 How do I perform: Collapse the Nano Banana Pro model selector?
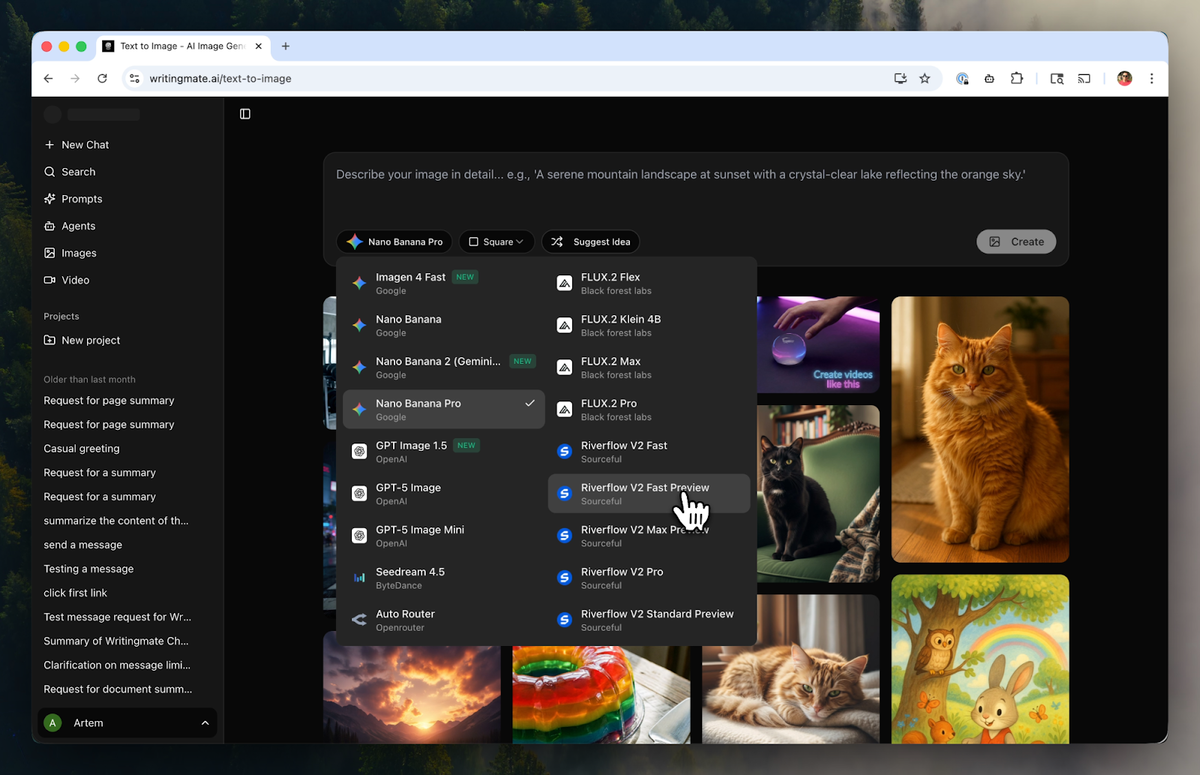pyautogui.click(x=395, y=242)
